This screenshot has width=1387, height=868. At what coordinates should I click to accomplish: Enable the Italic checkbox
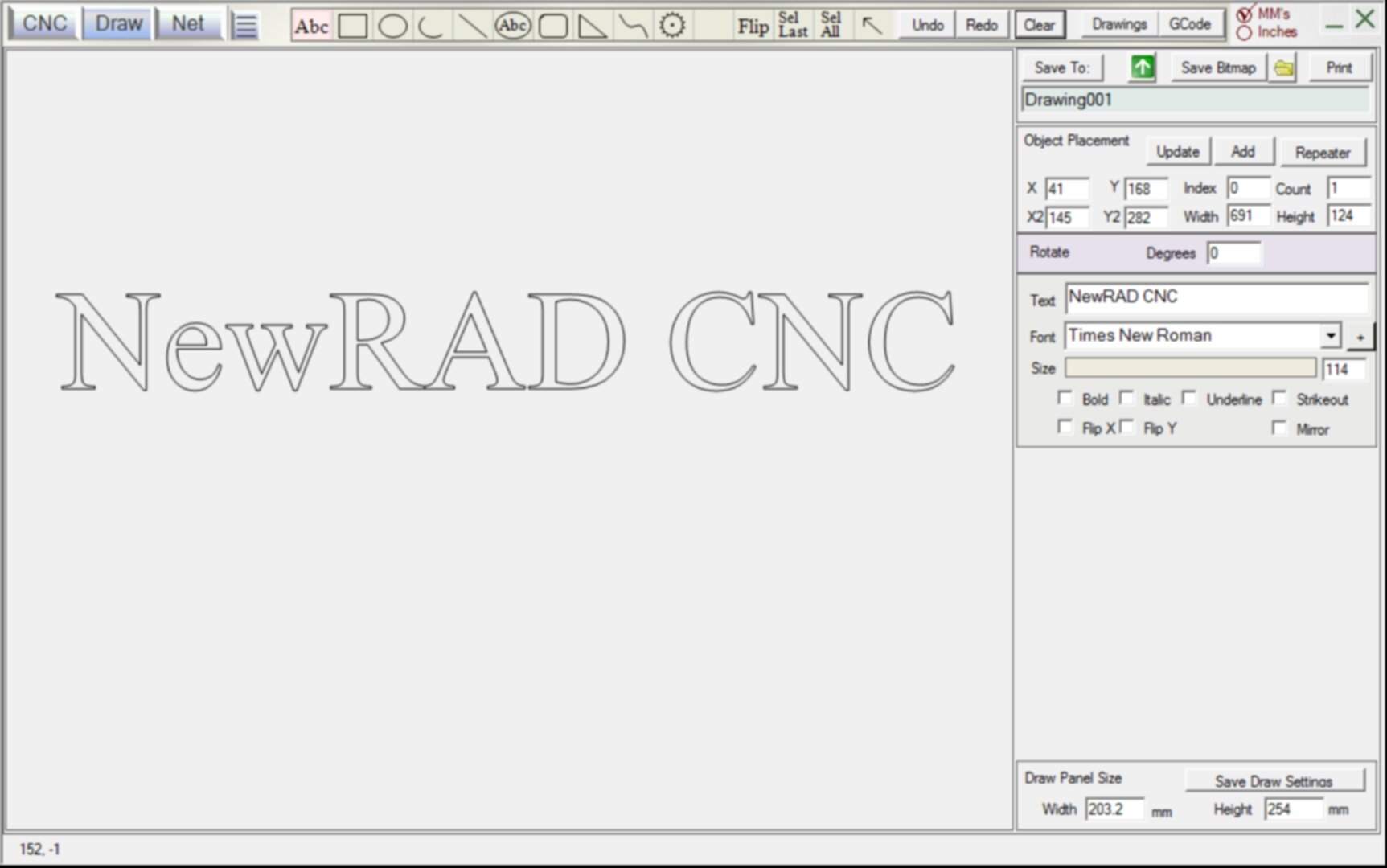[1126, 398]
